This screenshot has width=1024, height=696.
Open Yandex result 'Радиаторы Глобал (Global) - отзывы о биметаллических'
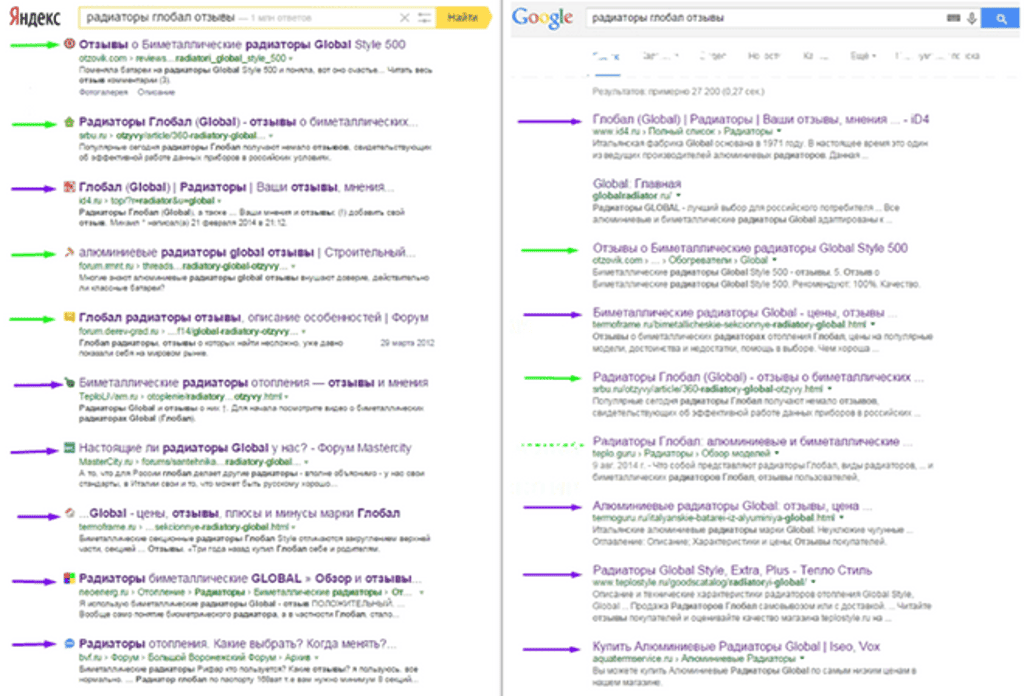point(249,122)
